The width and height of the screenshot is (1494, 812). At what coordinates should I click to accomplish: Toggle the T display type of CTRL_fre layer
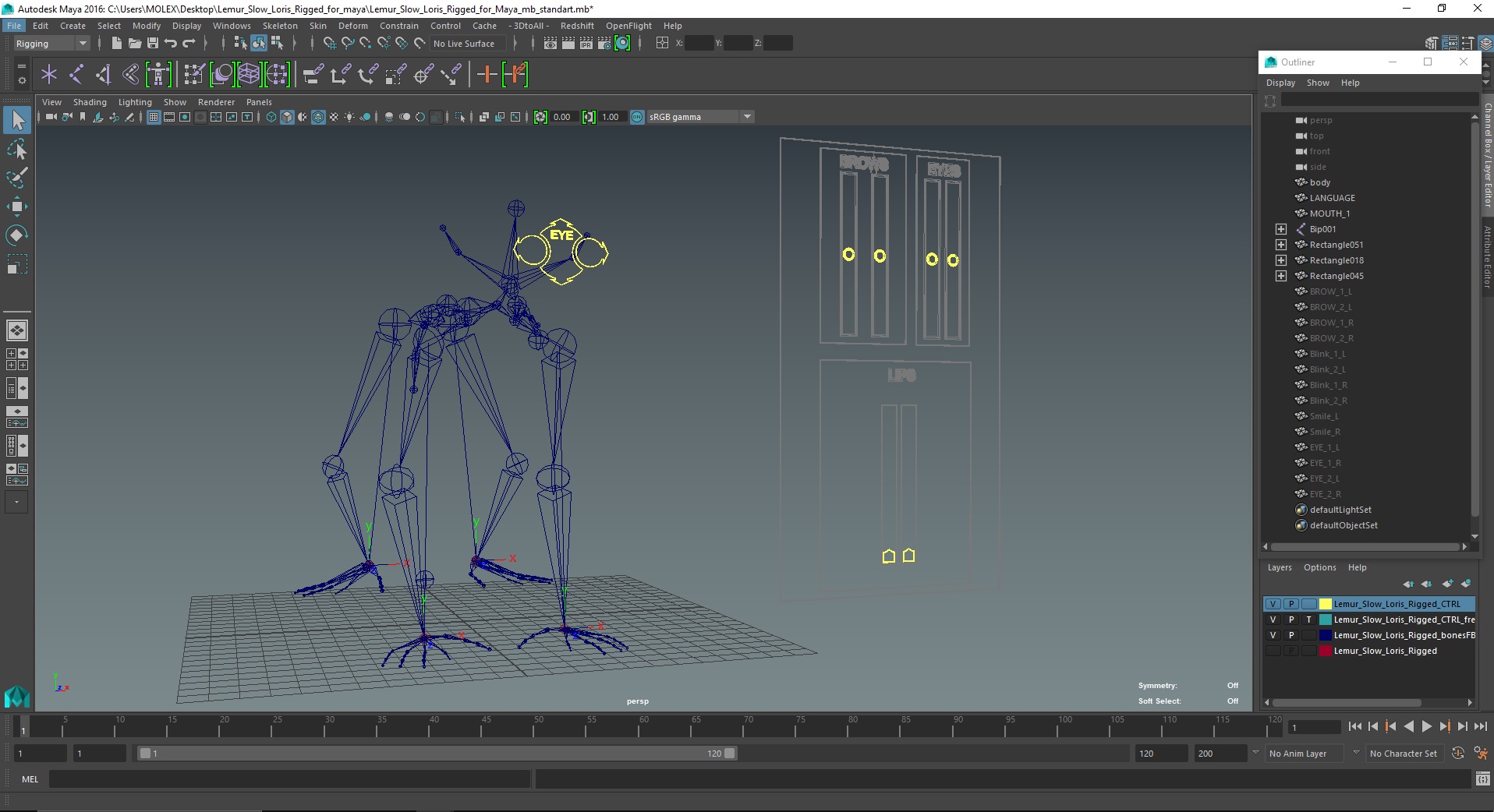click(1309, 620)
